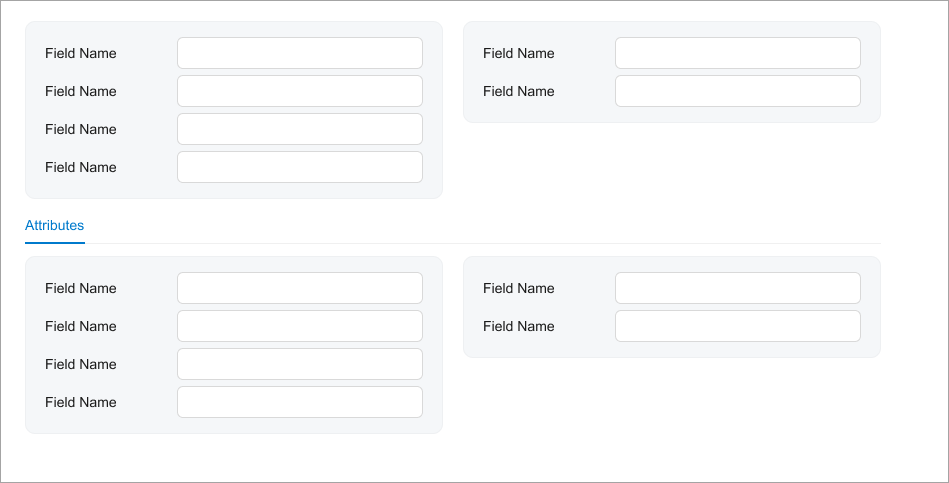
Task: Click fourth input field in top-left panel
Action: (300, 167)
